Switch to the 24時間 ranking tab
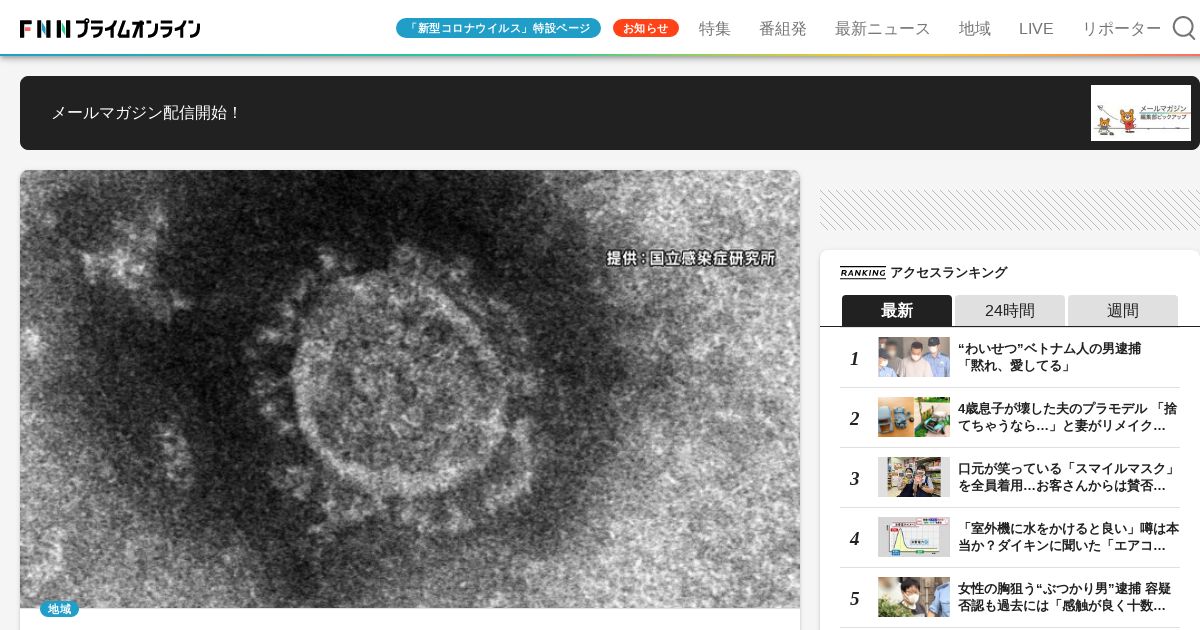The height and width of the screenshot is (630, 1200). (1010, 310)
